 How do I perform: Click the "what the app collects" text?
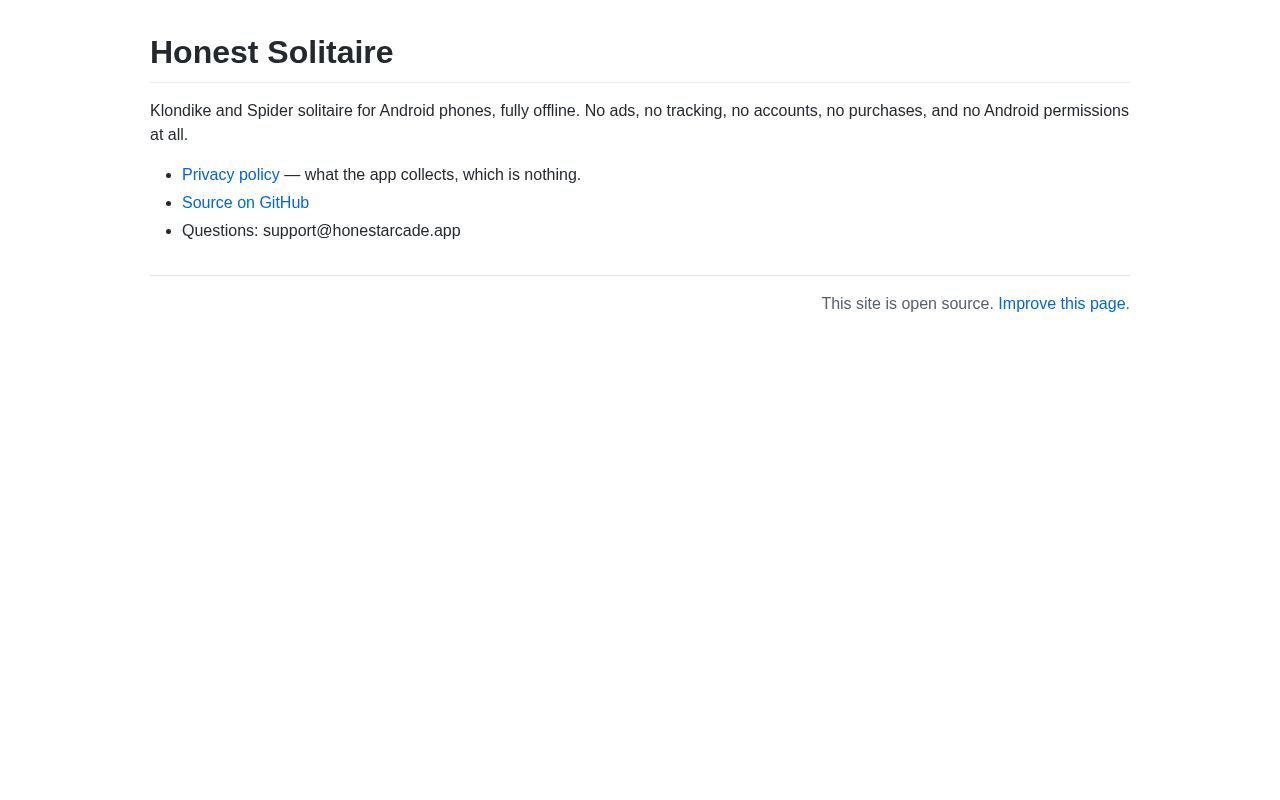click(x=380, y=175)
